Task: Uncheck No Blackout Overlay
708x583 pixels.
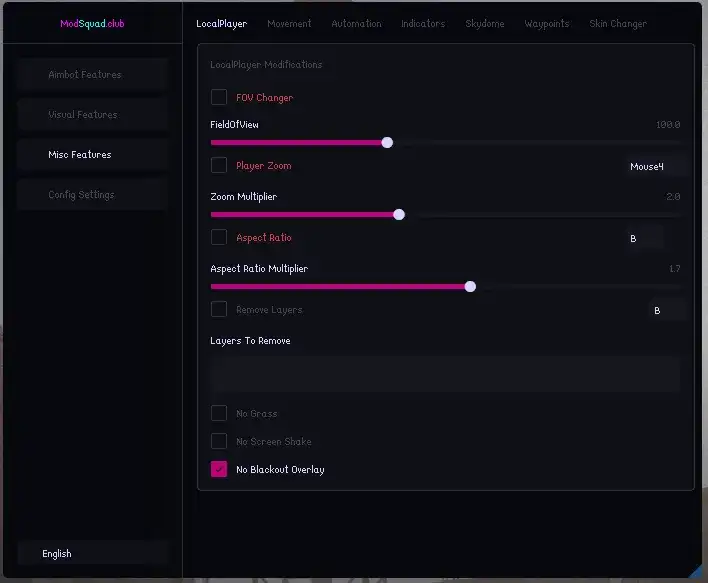Action: [219, 469]
